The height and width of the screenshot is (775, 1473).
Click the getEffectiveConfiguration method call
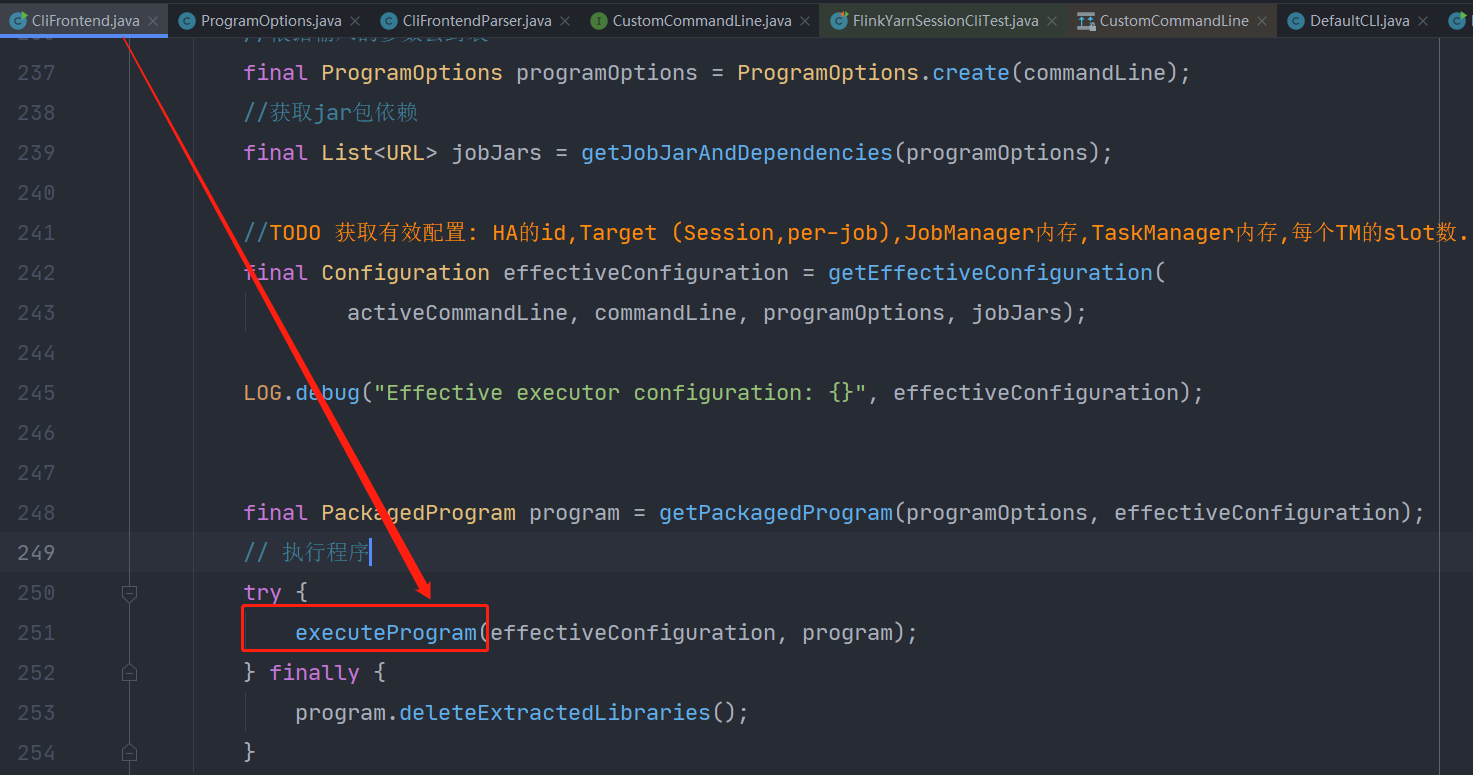pyautogui.click(x=990, y=273)
